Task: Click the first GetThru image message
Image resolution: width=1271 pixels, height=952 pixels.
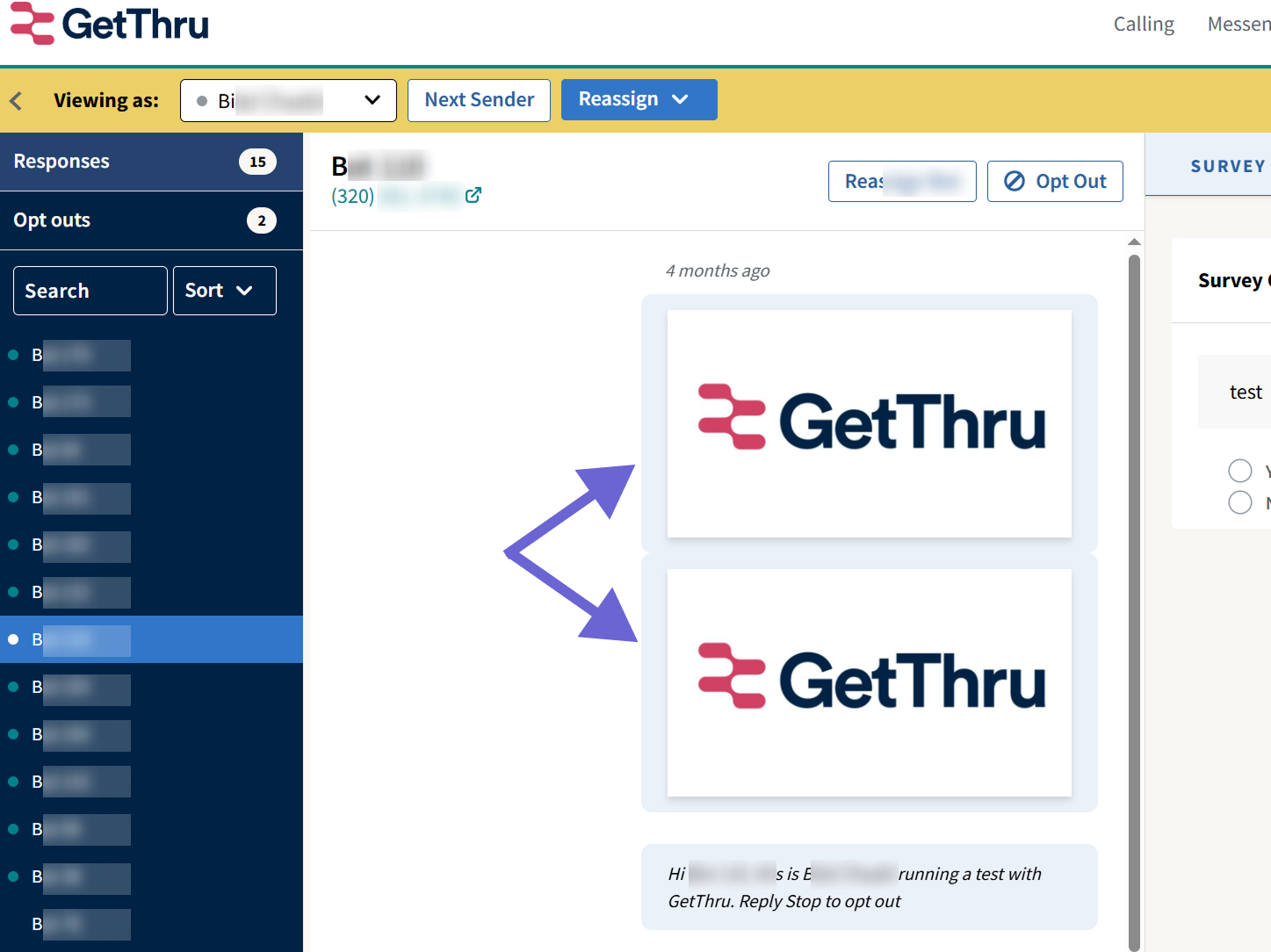Action: pyautogui.click(x=870, y=423)
